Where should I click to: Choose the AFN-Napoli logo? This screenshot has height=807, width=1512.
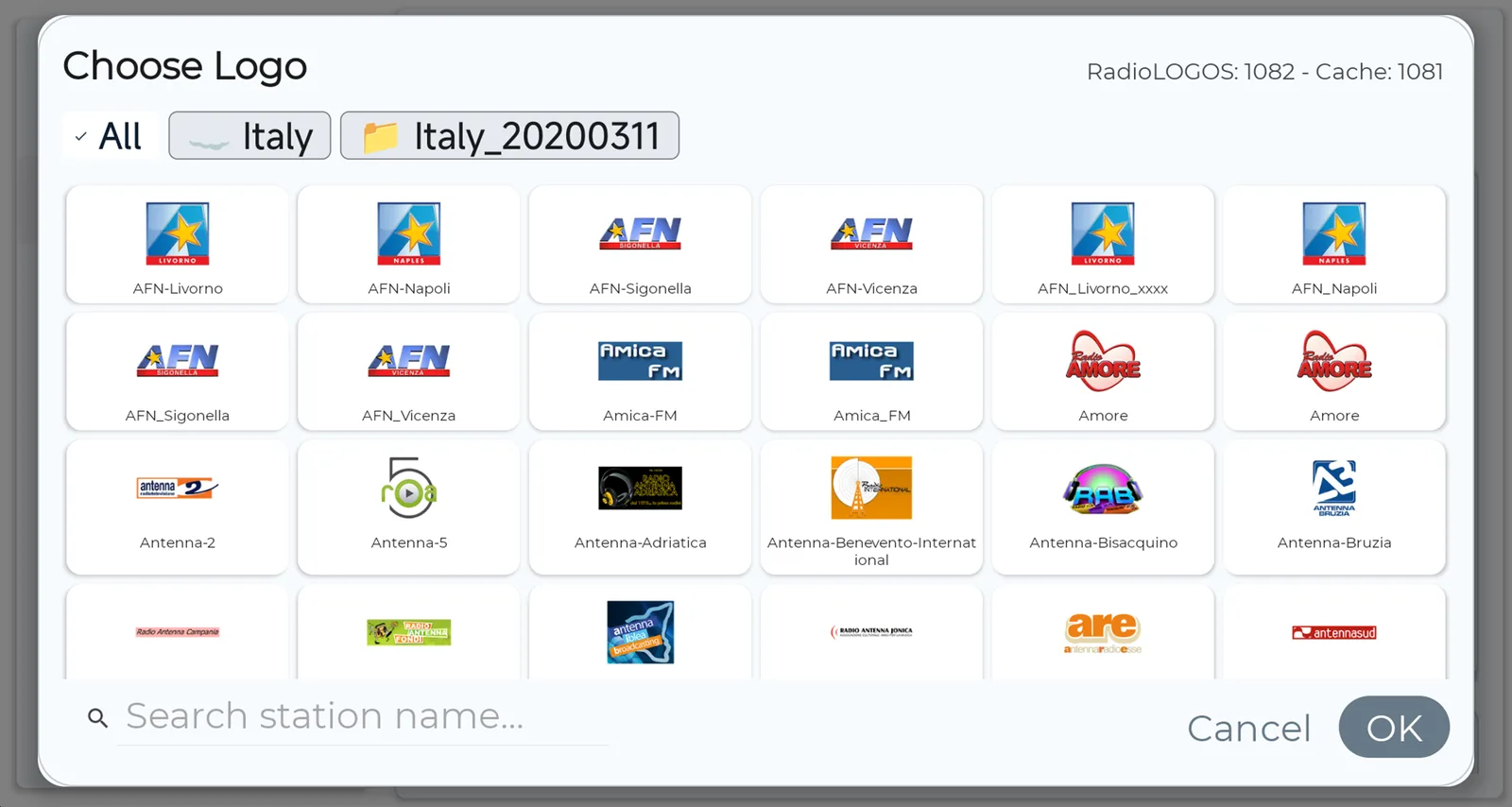coord(408,245)
